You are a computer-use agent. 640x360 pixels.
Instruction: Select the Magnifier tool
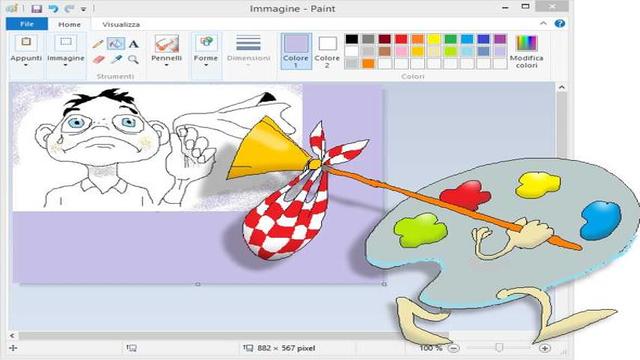pos(133,60)
